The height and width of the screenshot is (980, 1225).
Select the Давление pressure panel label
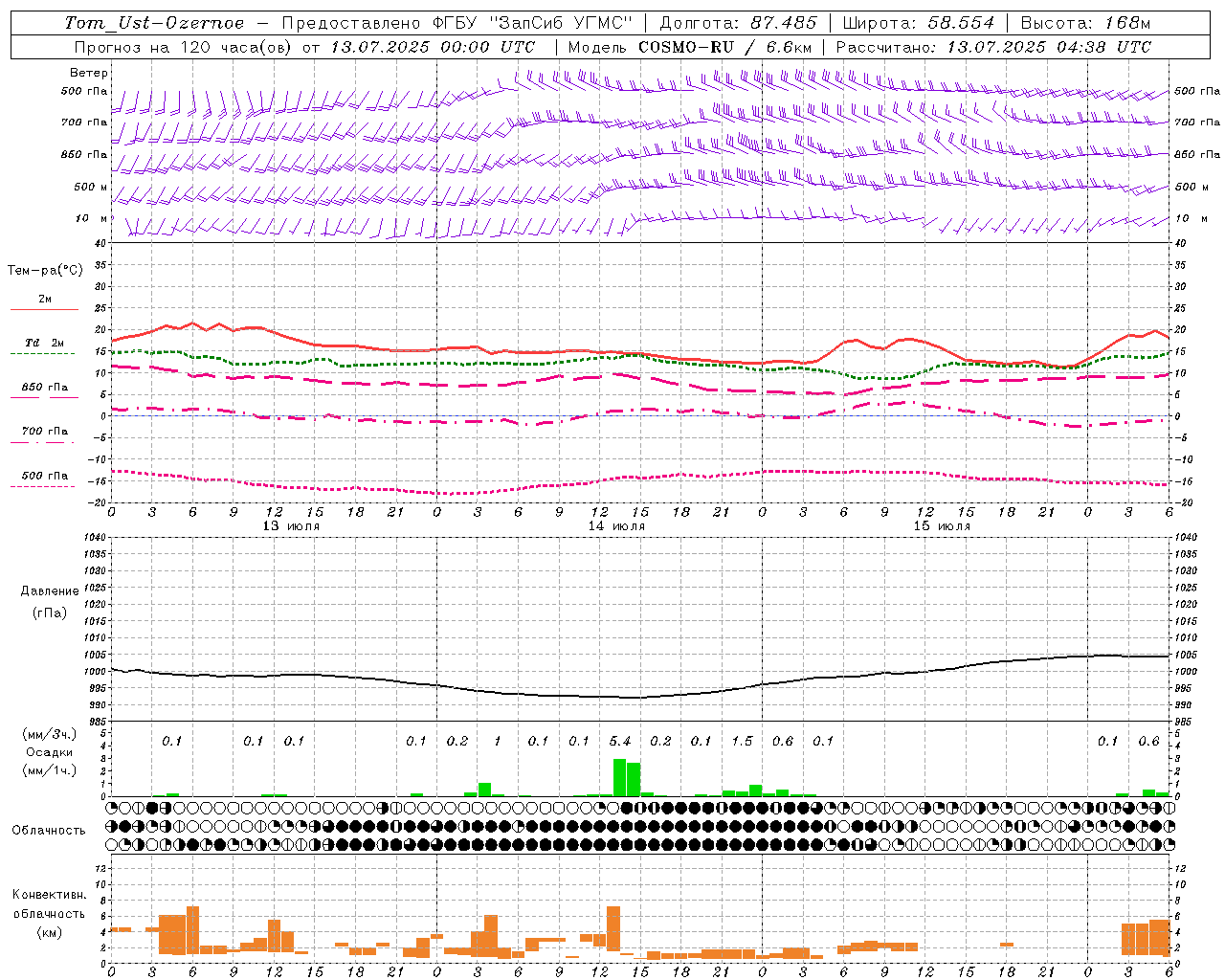coord(50,591)
